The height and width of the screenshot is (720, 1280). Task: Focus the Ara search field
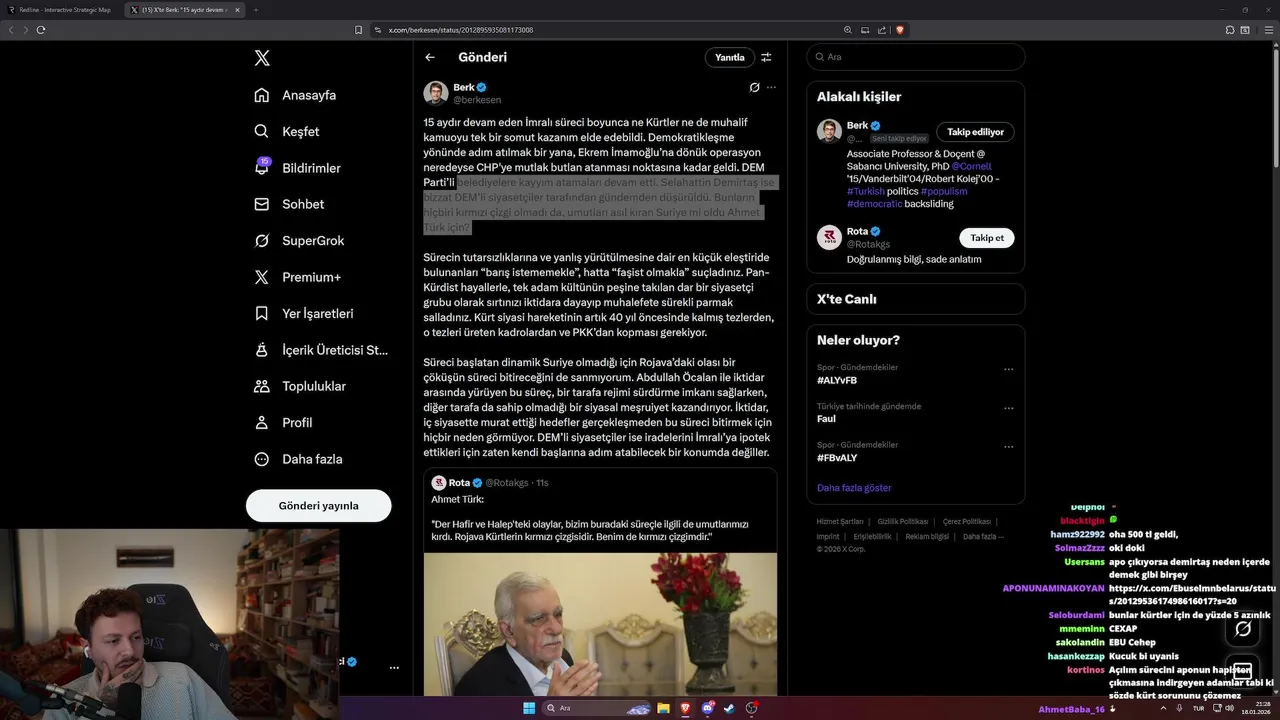[916, 57]
